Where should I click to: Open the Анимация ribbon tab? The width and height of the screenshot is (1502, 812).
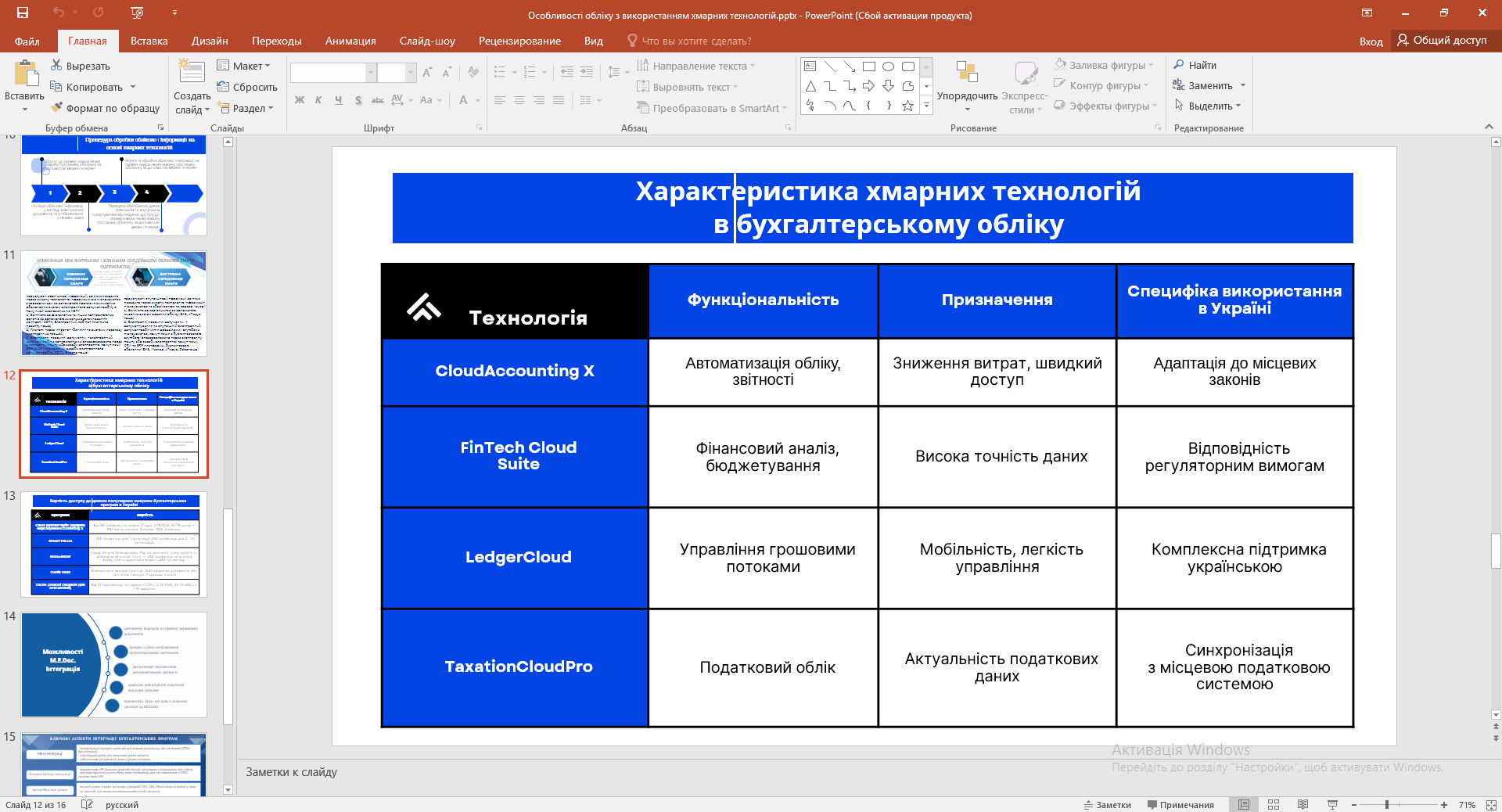point(350,41)
